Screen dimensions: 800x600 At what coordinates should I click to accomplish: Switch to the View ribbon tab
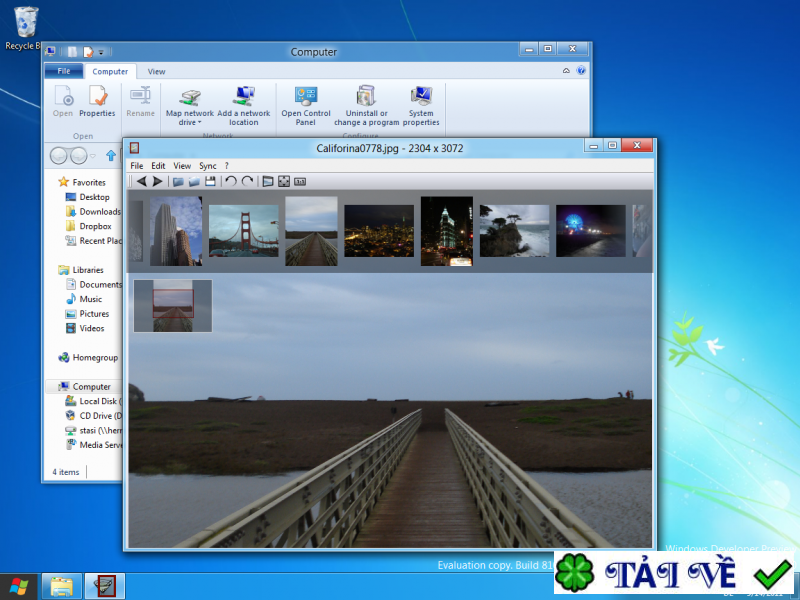pos(157,72)
